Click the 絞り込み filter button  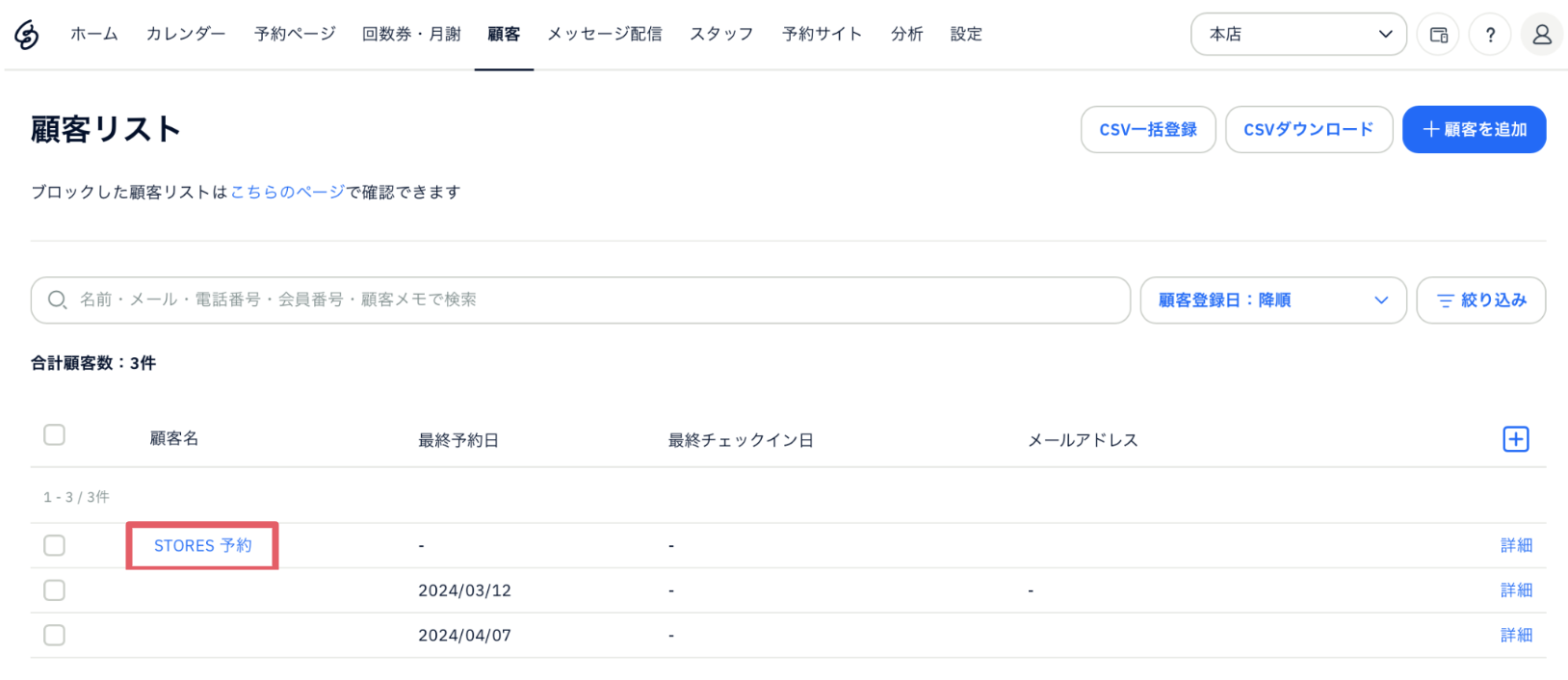(x=1481, y=301)
